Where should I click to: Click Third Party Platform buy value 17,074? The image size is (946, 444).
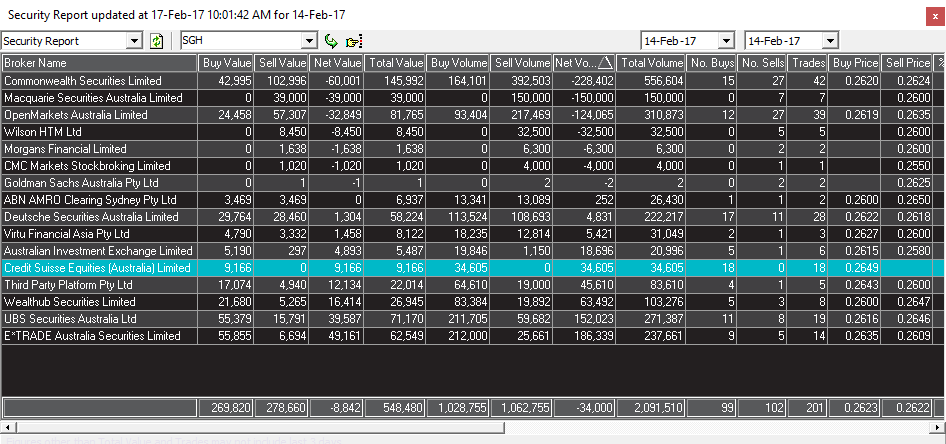226,285
